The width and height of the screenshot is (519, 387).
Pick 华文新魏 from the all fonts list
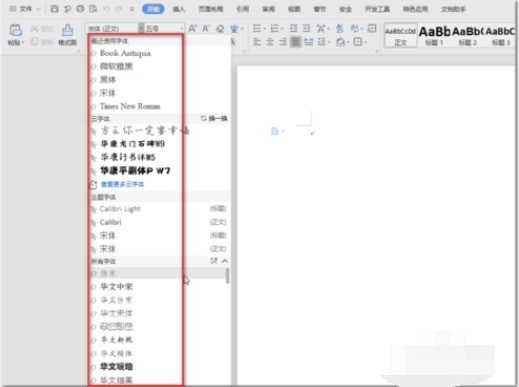116,340
